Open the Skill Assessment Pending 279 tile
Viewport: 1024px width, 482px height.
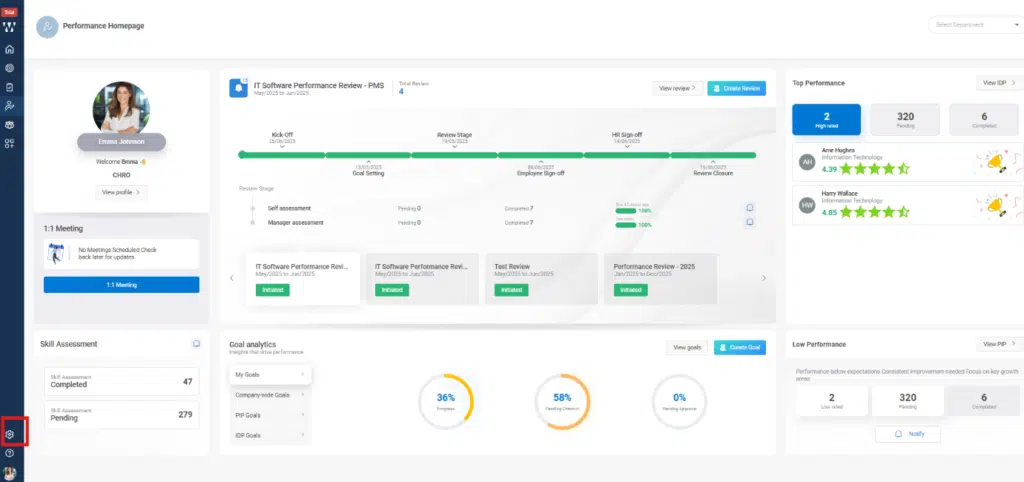coord(121,415)
